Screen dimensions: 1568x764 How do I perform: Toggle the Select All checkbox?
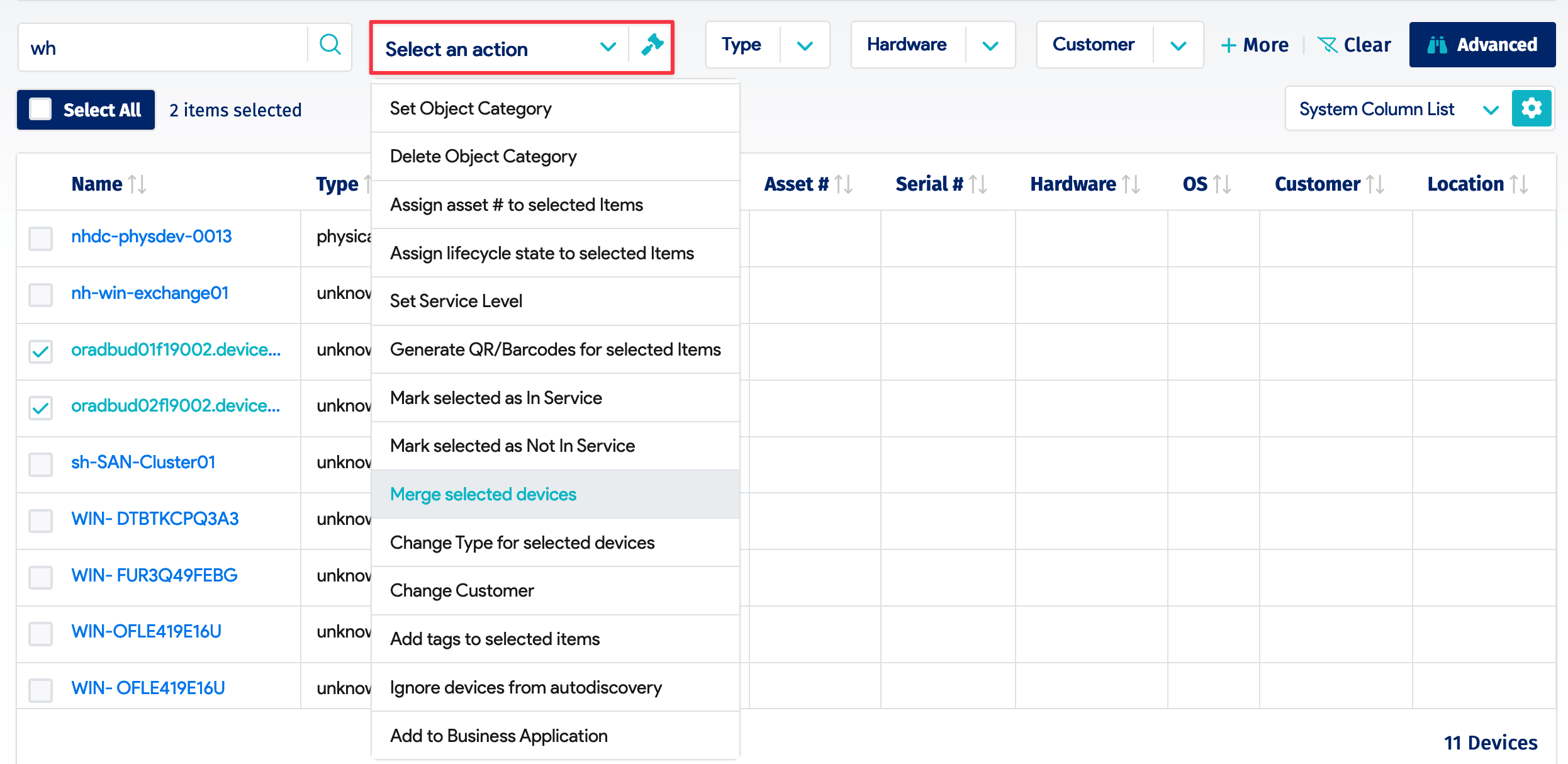tap(41, 110)
